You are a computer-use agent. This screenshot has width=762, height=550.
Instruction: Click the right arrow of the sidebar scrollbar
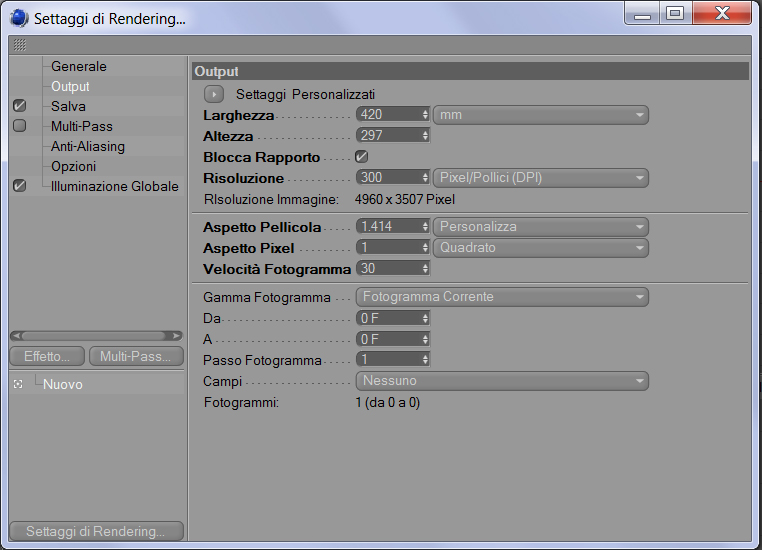(176, 336)
